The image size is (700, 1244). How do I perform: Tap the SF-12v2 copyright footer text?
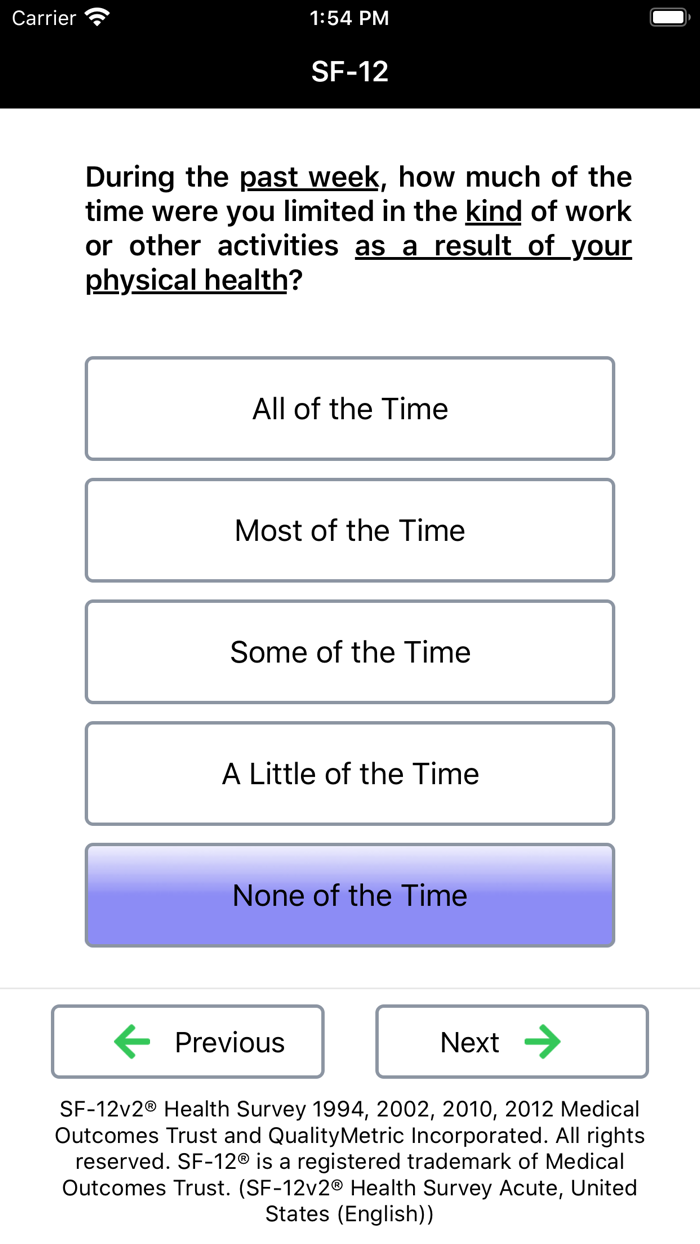coord(350,1161)
